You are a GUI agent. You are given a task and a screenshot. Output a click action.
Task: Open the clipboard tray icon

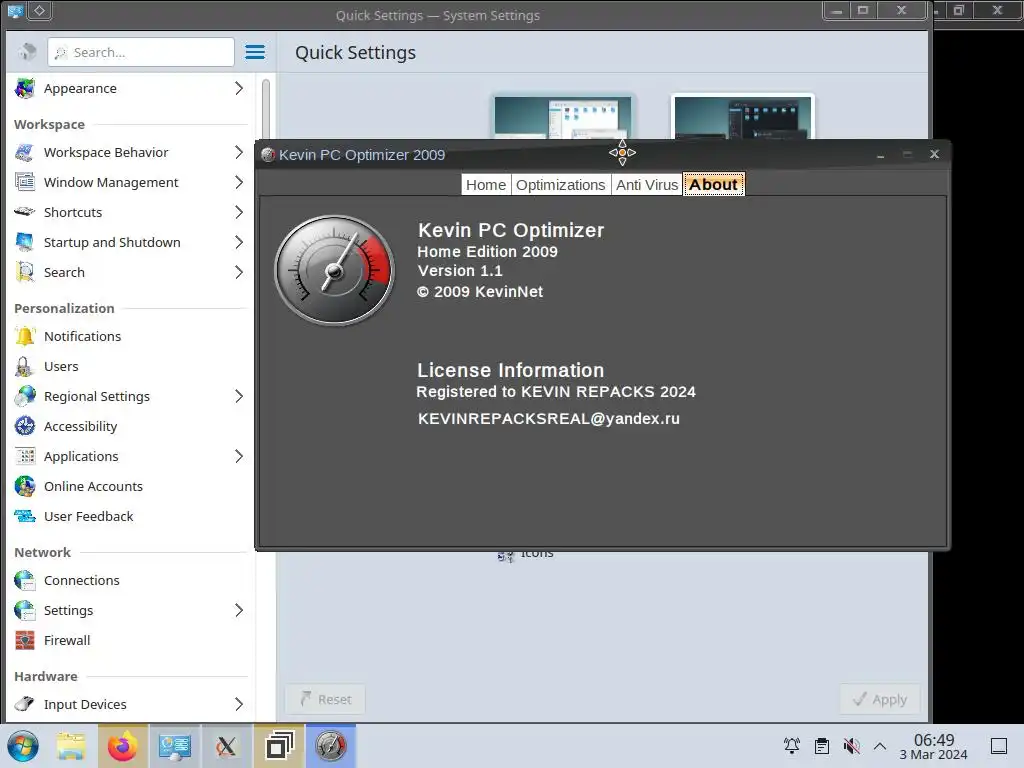pos(822,745)
